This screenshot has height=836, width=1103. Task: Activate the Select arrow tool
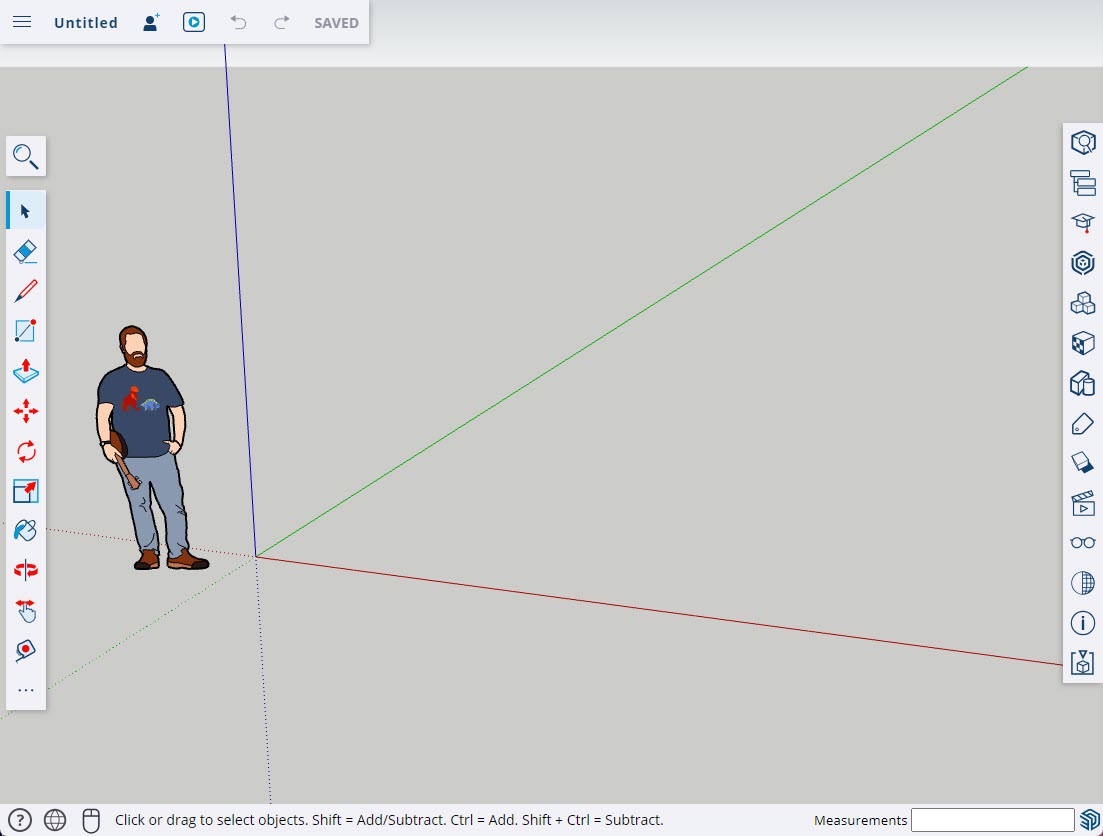pyautogui.click(x=25, y=210)
